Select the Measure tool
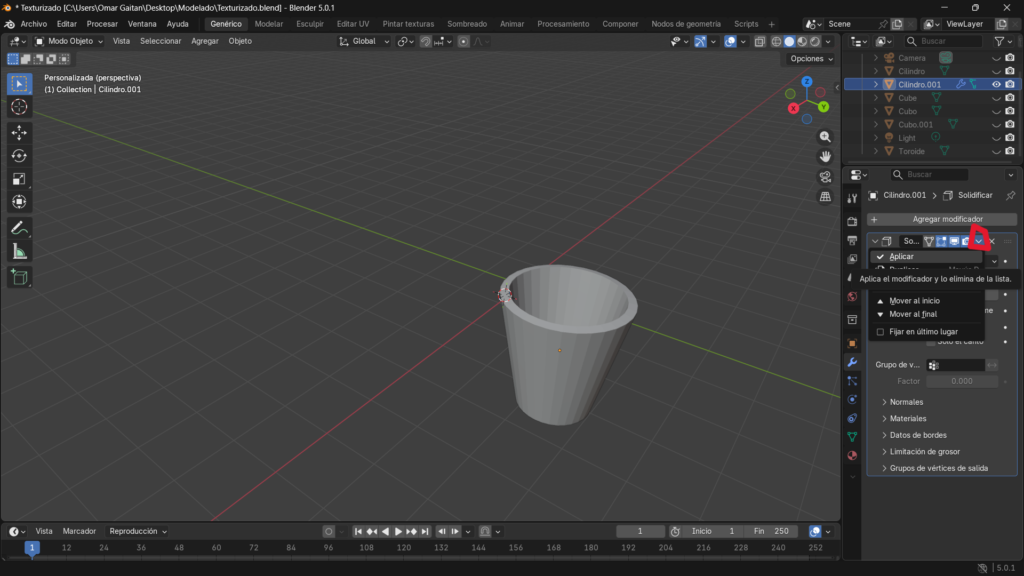The image size is (1024, 576). (19, 252)
